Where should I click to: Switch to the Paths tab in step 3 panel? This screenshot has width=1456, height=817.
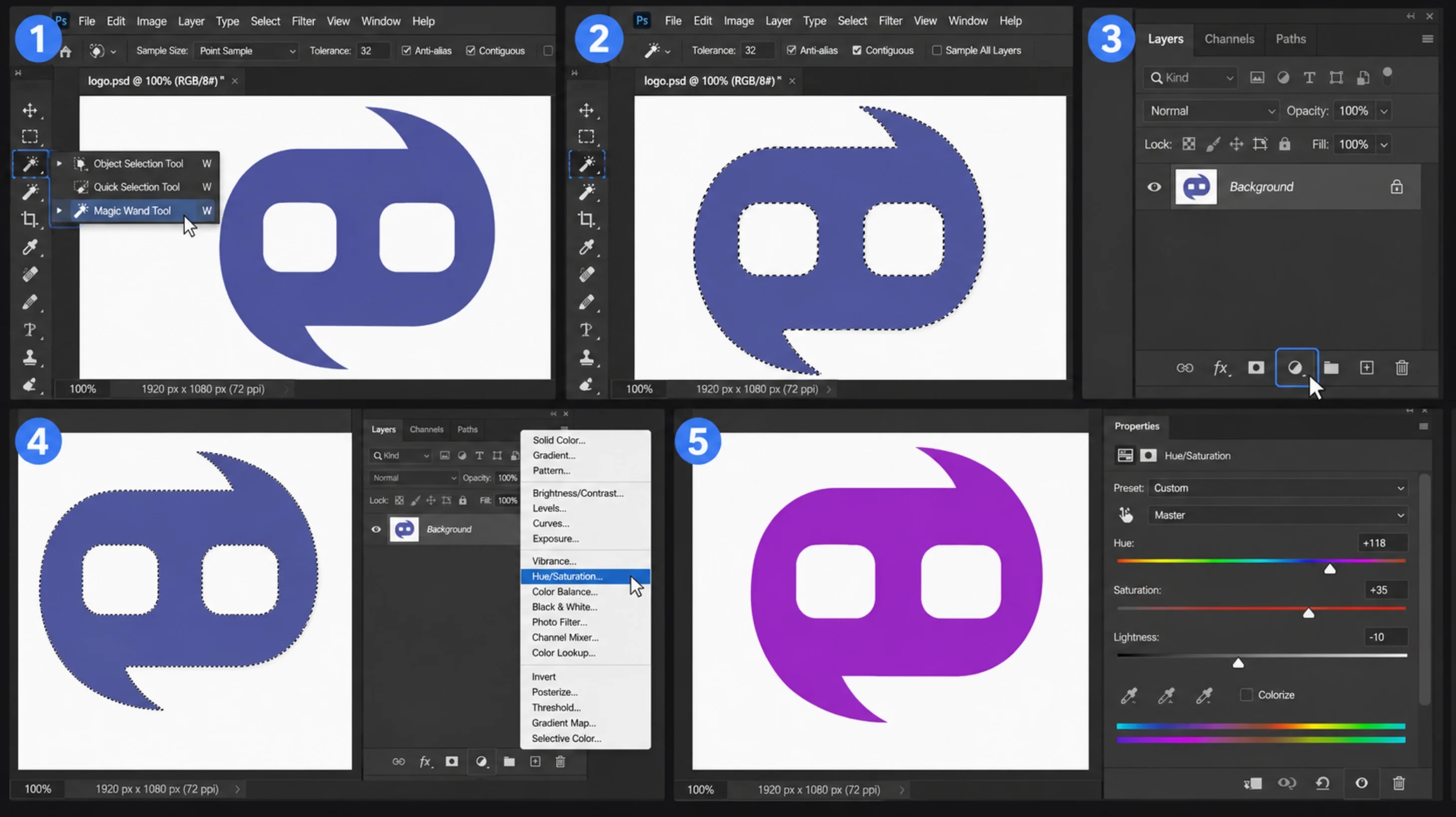click(1290, 39)
